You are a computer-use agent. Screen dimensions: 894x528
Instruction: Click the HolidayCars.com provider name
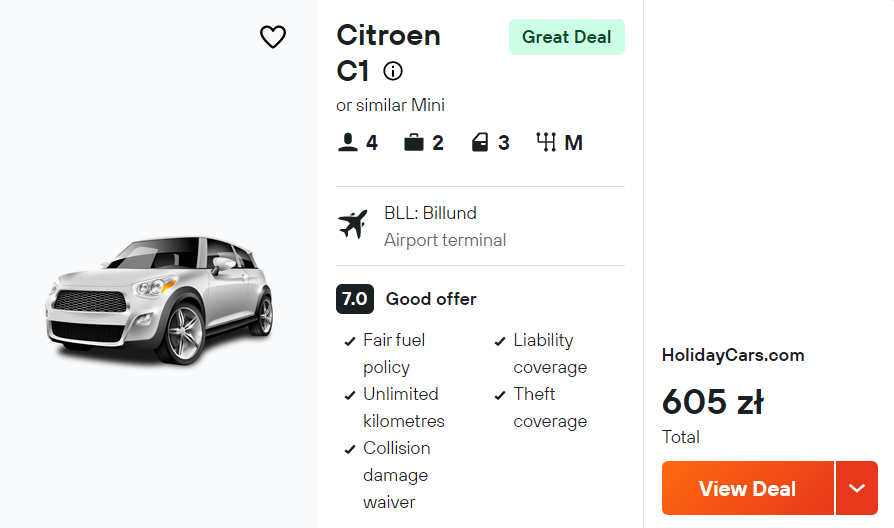[x=733, y=355]
